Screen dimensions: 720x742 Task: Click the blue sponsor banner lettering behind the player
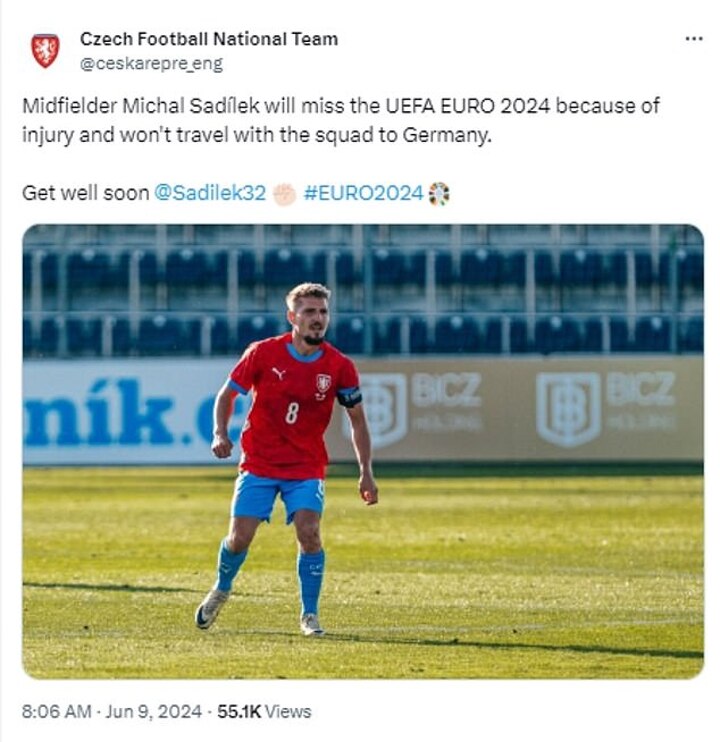point(110,412)
